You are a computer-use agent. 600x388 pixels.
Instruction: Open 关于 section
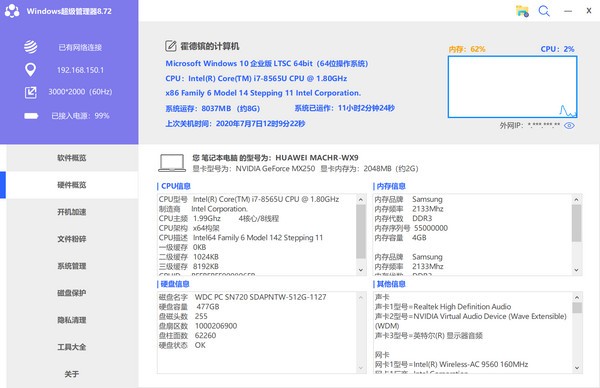coord(72,374)
